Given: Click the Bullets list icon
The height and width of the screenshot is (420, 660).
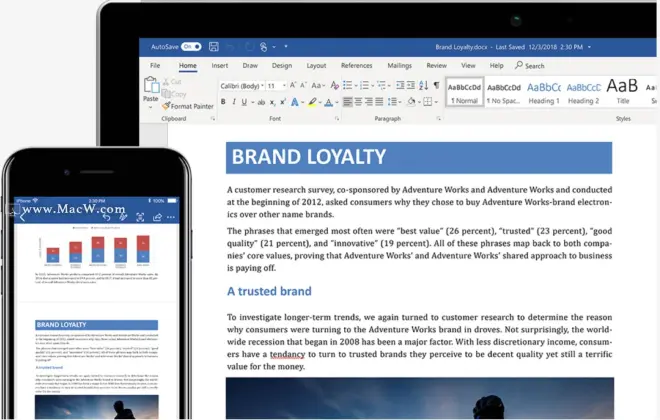Looking at the screenshot, I should tap(348, 85).
